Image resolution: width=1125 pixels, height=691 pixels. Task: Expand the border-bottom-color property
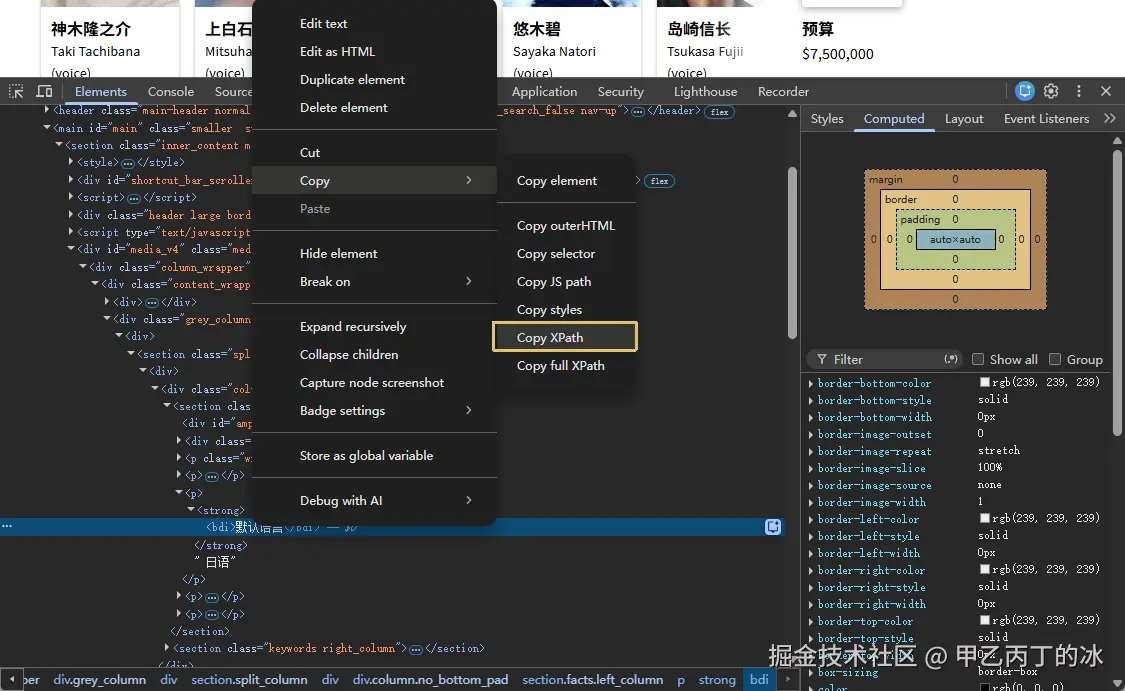point(811,383)
